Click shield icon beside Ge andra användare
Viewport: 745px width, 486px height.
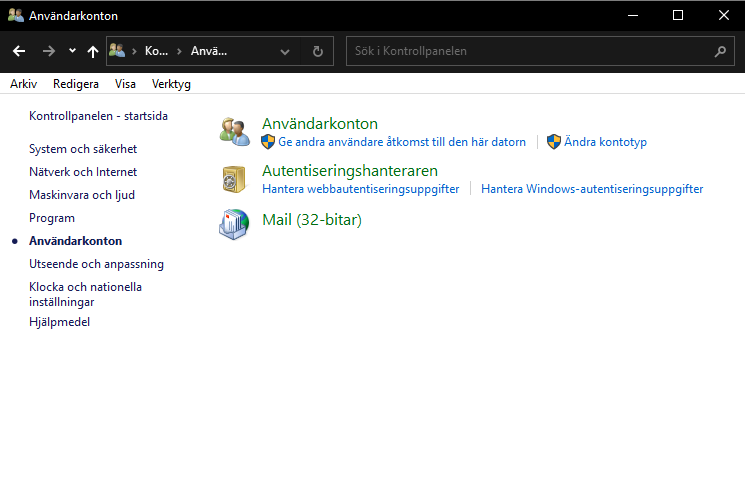point(268,142)
